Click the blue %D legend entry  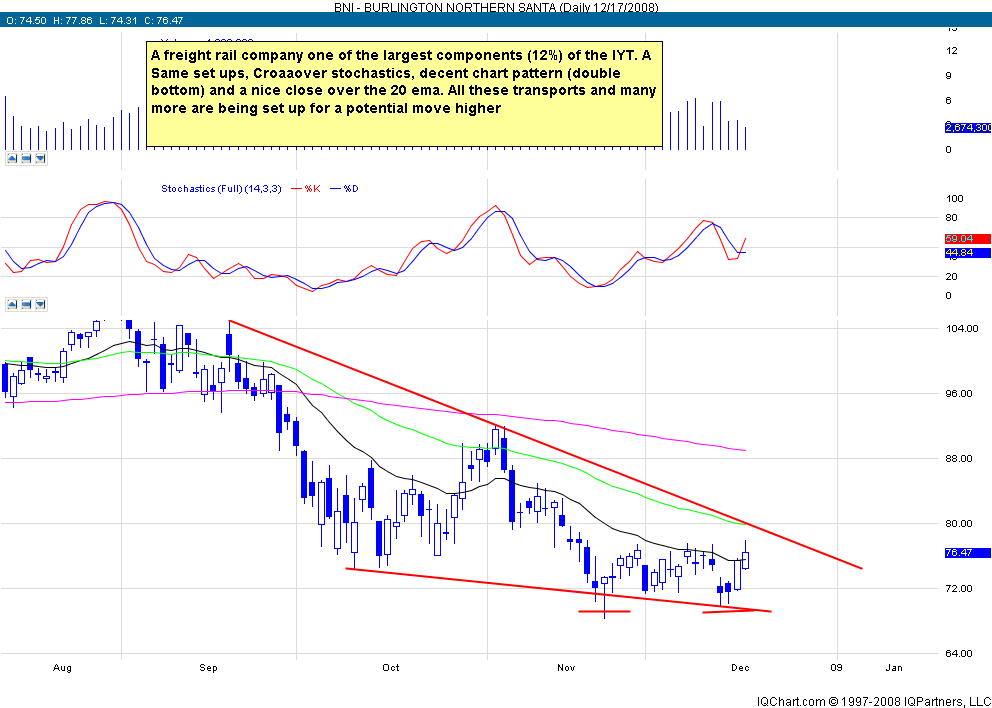click(x=345, y=189)
